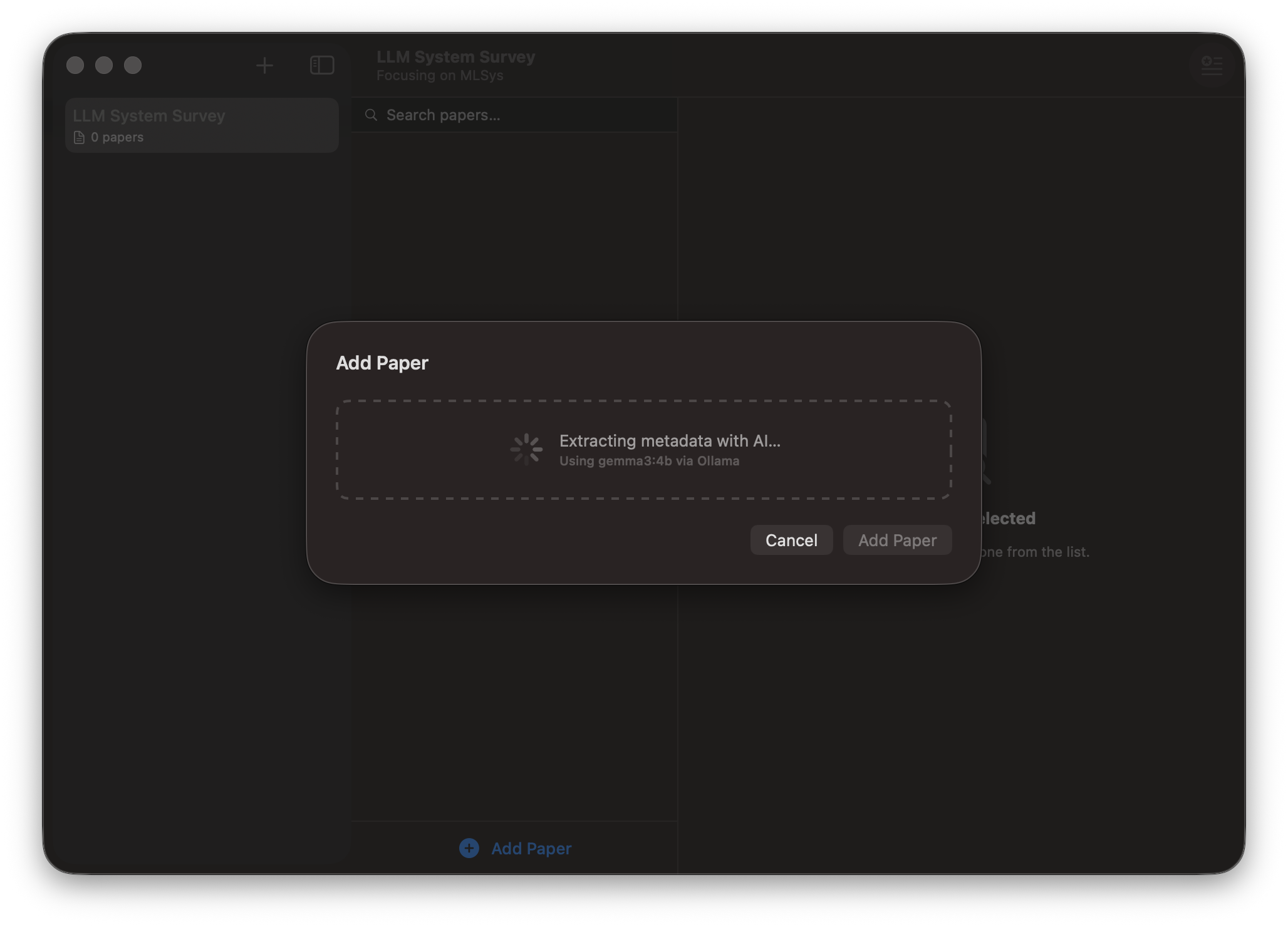
Task: Open project options via the star-list icon
Action: 1212,66
